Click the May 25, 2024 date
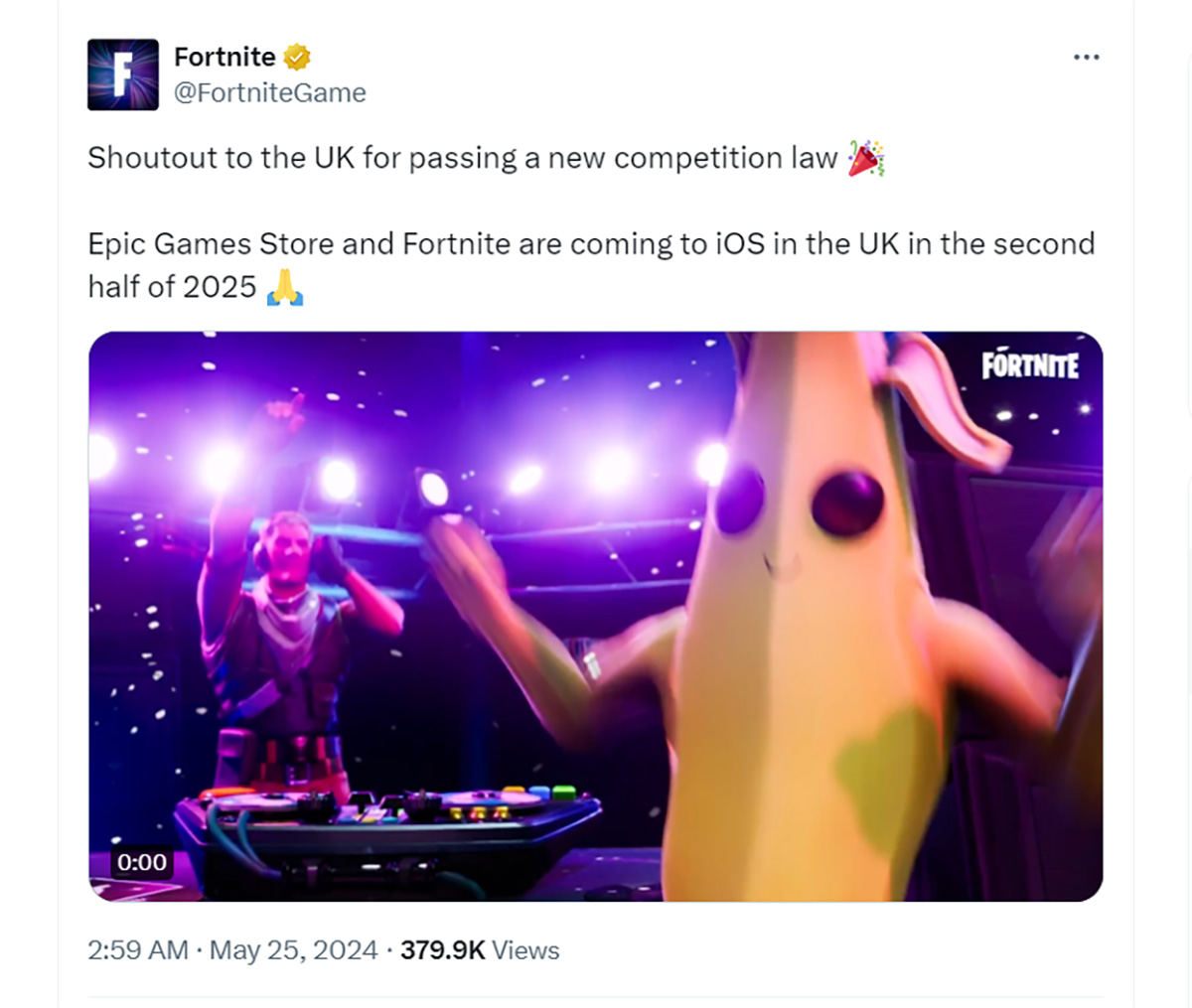The width and height of the screenshot is (1192, 1008). pyautogui.click(x=294, y=950)
